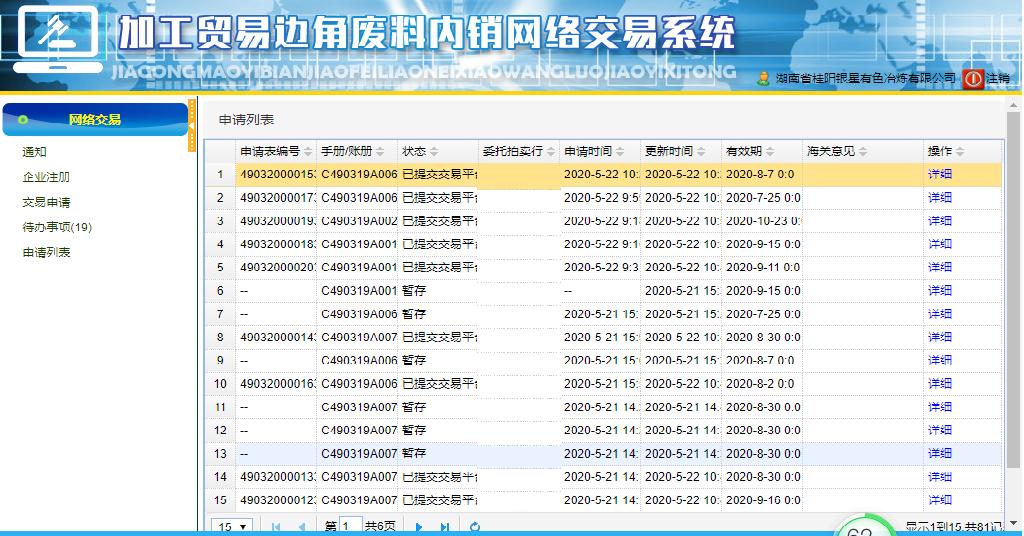This screenshot has height=536, width=1024.
Task: Sort by 有效期 column arrows
Action: [x=770, y=151]
